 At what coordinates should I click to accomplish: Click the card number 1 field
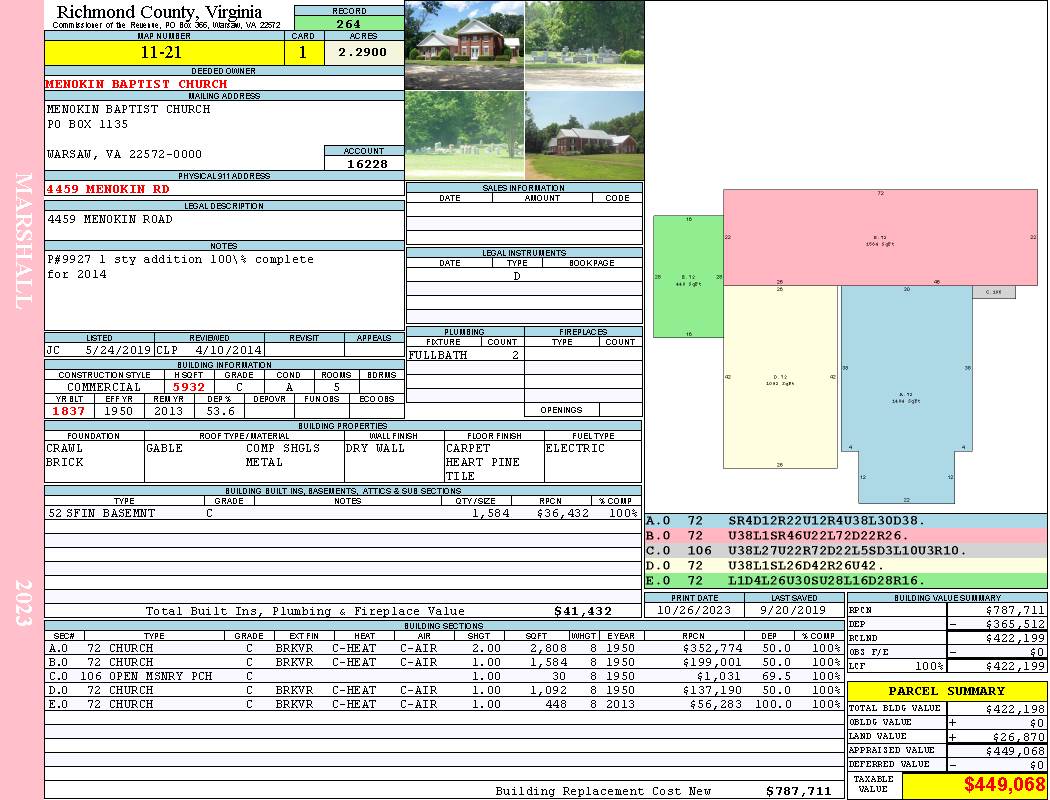[303, 52]
